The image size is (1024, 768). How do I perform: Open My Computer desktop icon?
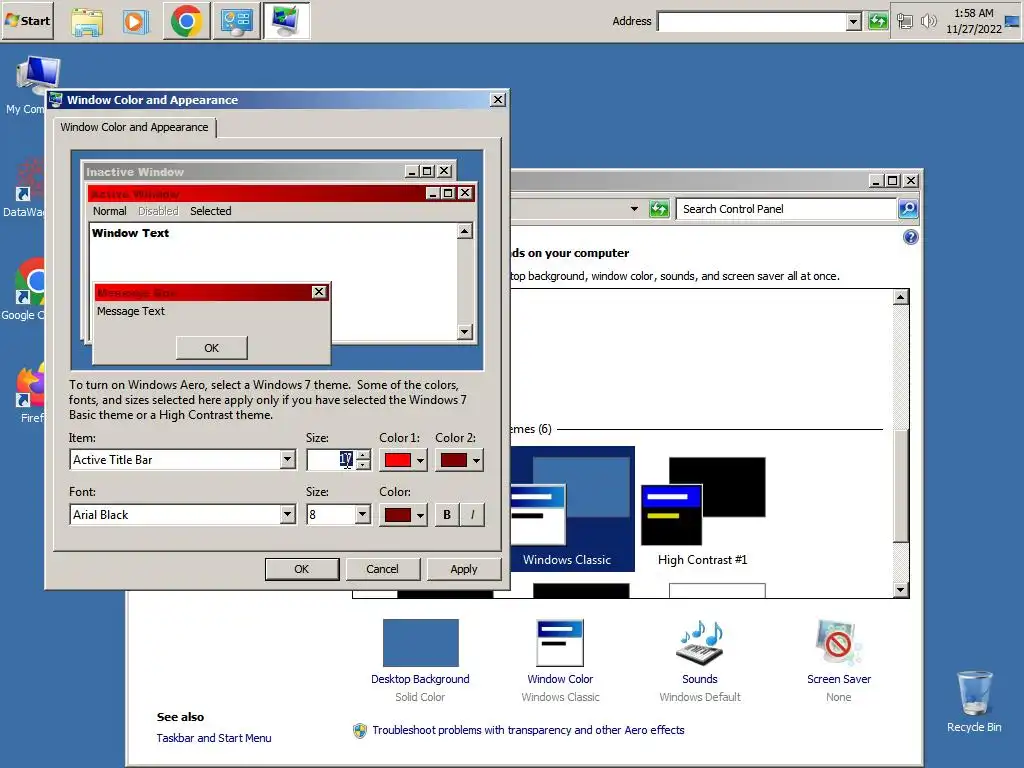[29, 85]
